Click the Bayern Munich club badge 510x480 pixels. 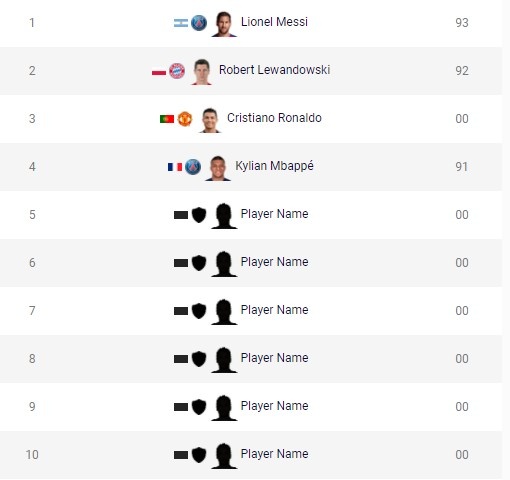[177, 71]
